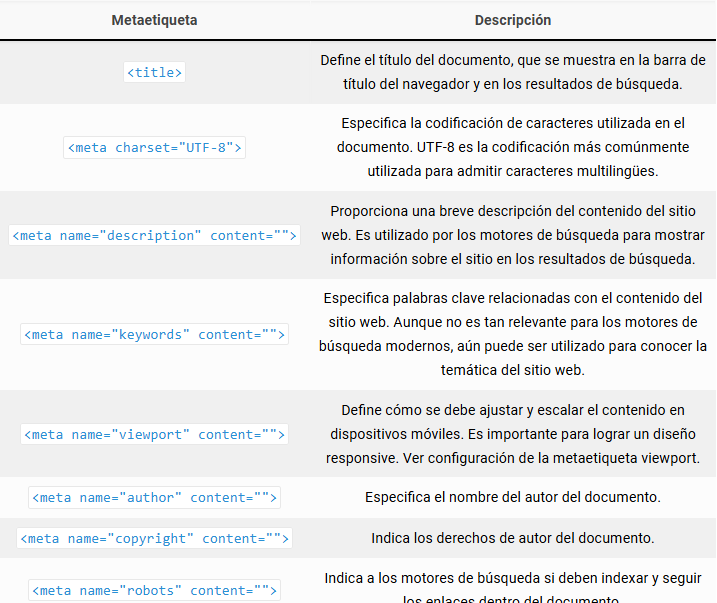Click the meta name="author" code snippet
717x603 pixels.
point(154,497)
